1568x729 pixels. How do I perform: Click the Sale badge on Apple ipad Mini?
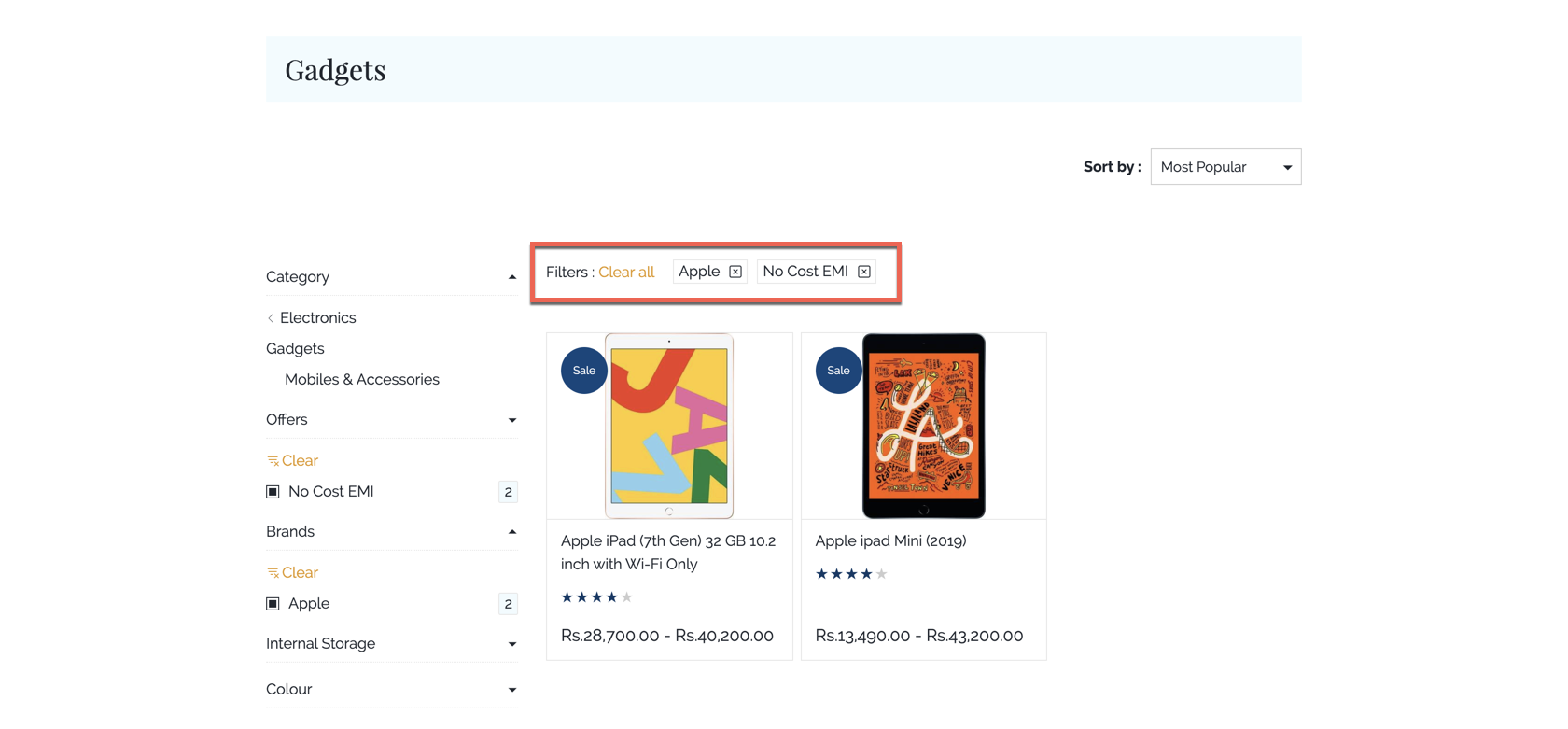(838, 371)
